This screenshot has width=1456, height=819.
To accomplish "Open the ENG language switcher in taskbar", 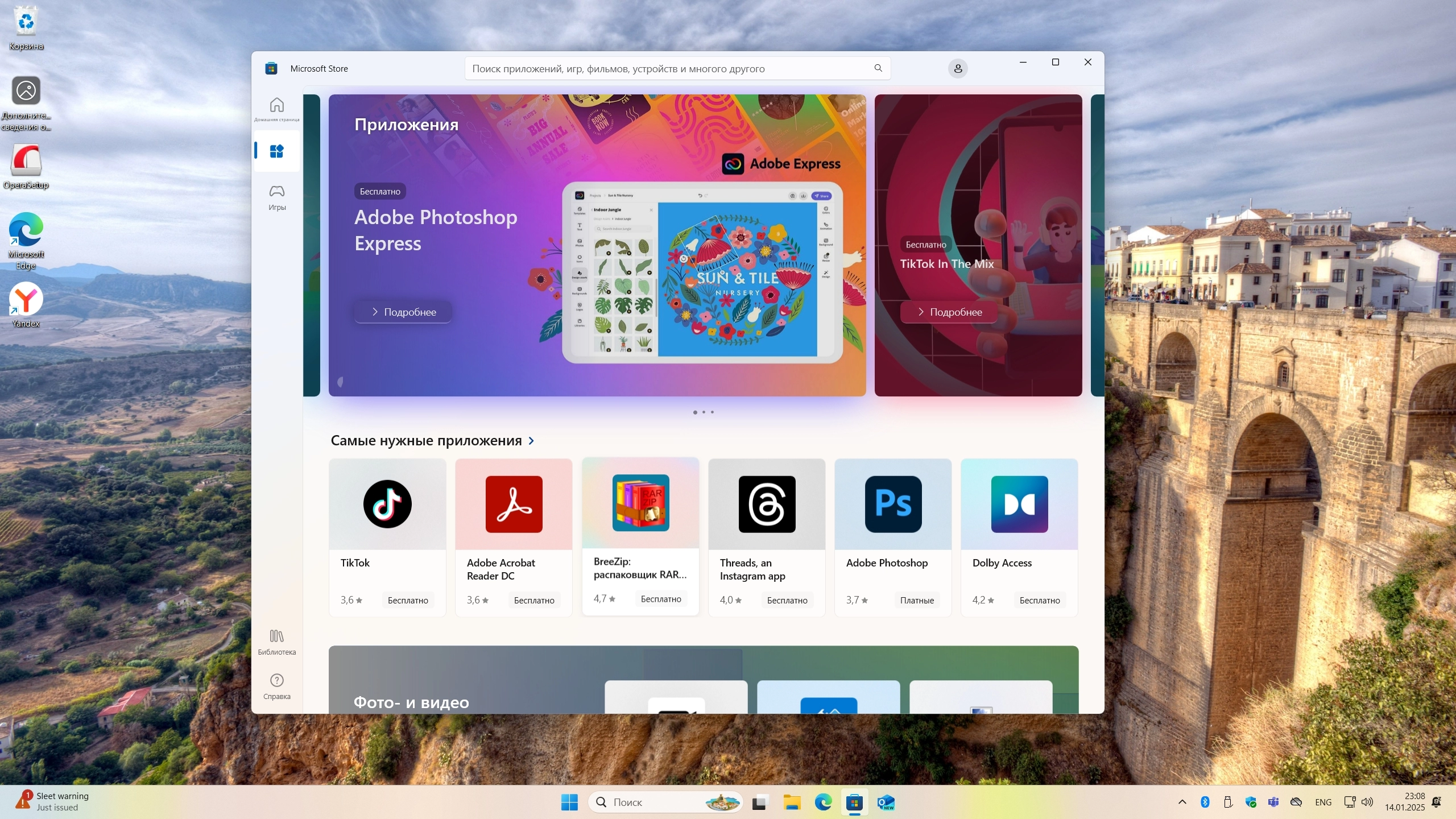I will point(1323,802).
